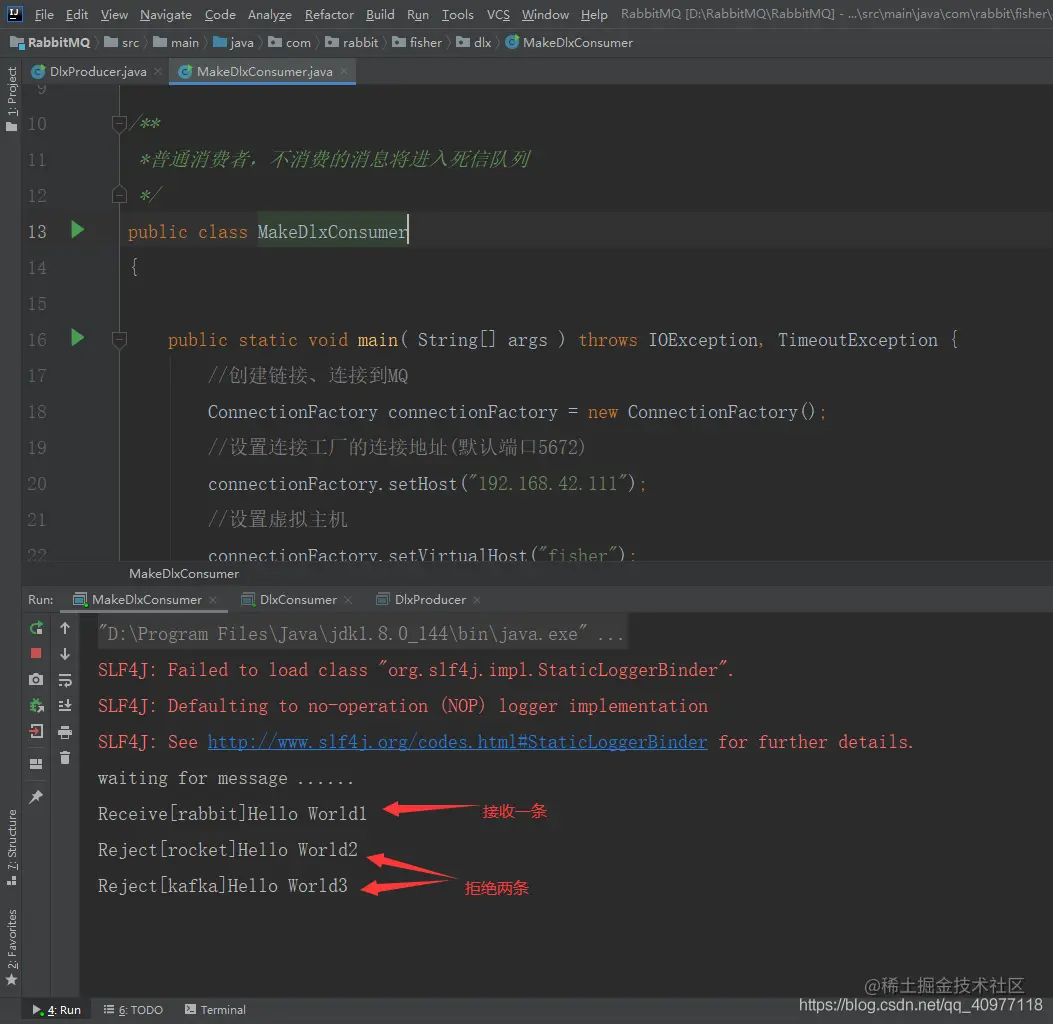Toggle scroll to end in the console
Image resolution: width=1053 pixels, height=1024 pixels.
pos(65,706)
